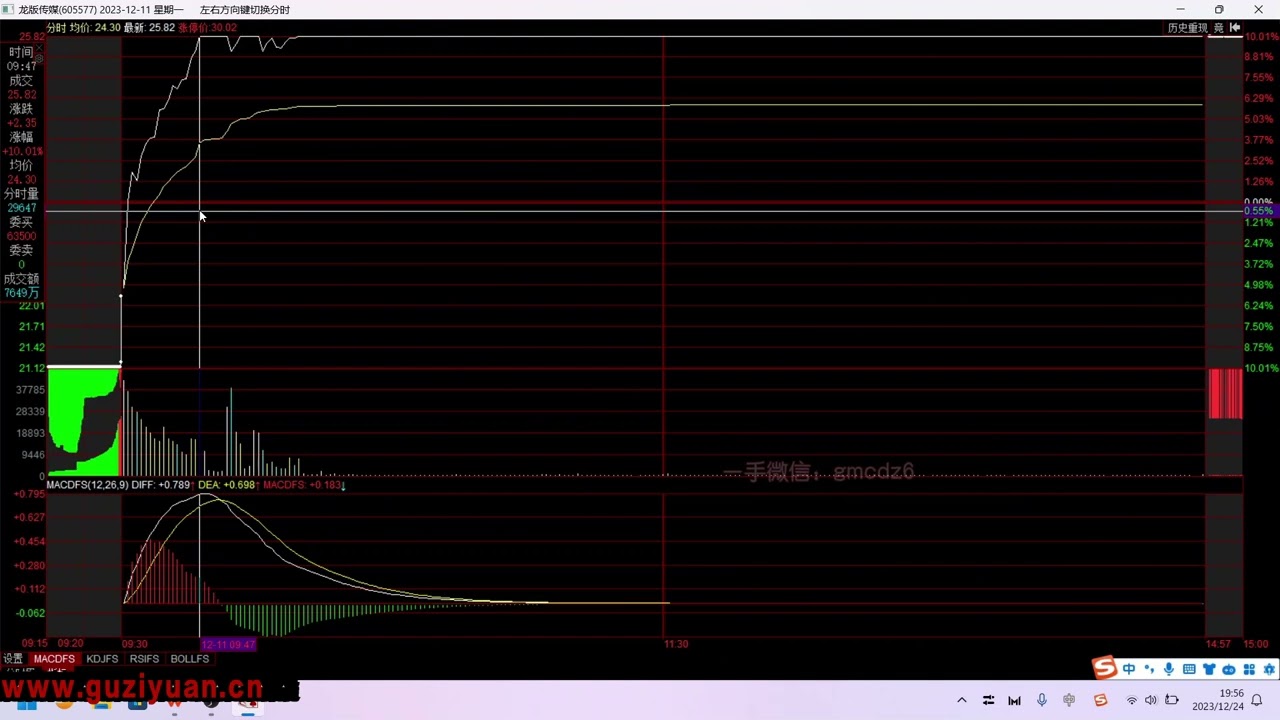
Task: Open the 设置 indicator settings
Action: [13, 659]
